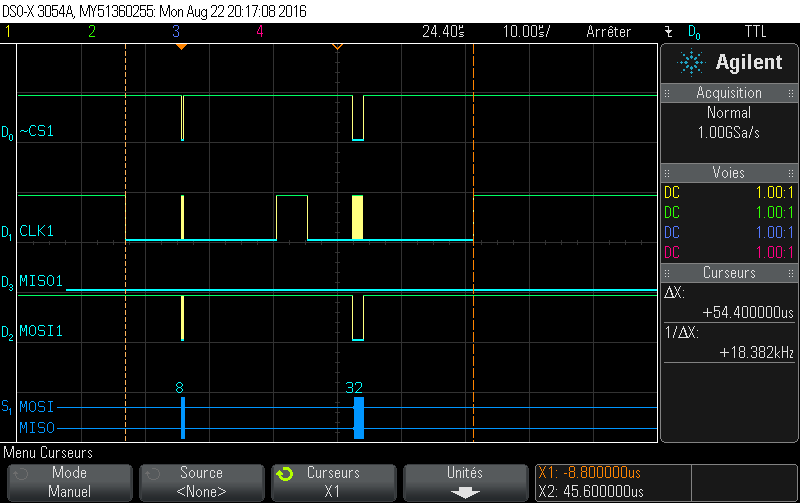Click the Curseurs panel grip handle

[x=667, y=273]
